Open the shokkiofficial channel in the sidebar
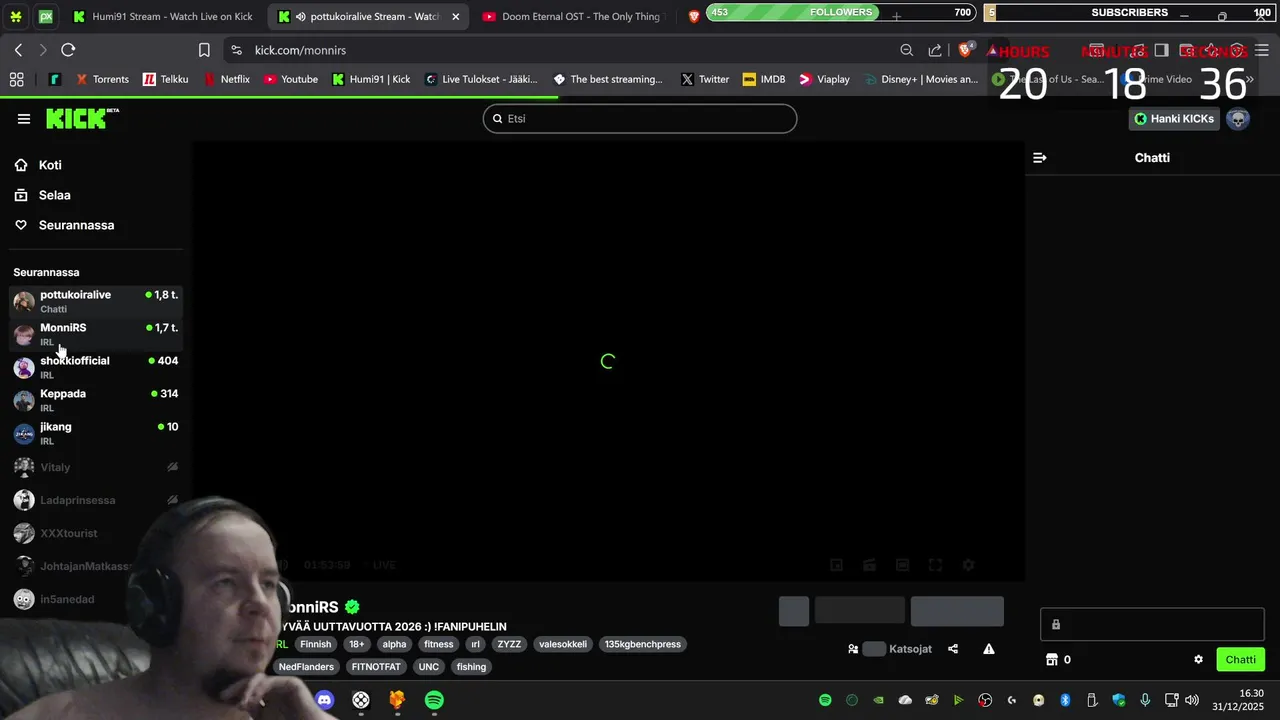This screenshot has height=720, width=1280. 95,367
